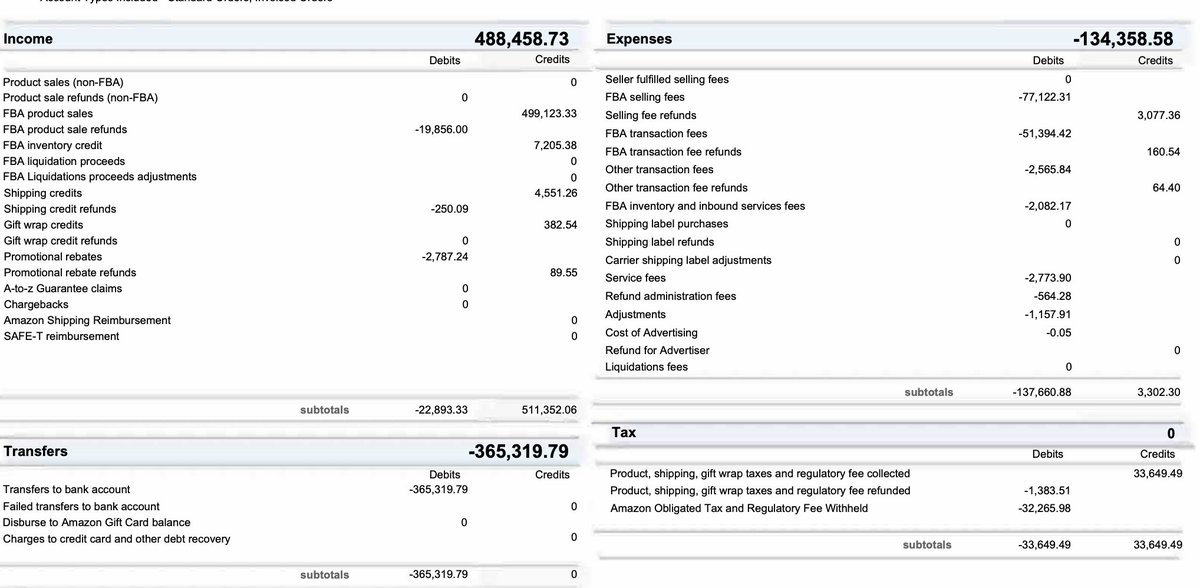Select Promotional rebates amount -2,787.24
The image size is (1200, 588).
pos(445,257)
